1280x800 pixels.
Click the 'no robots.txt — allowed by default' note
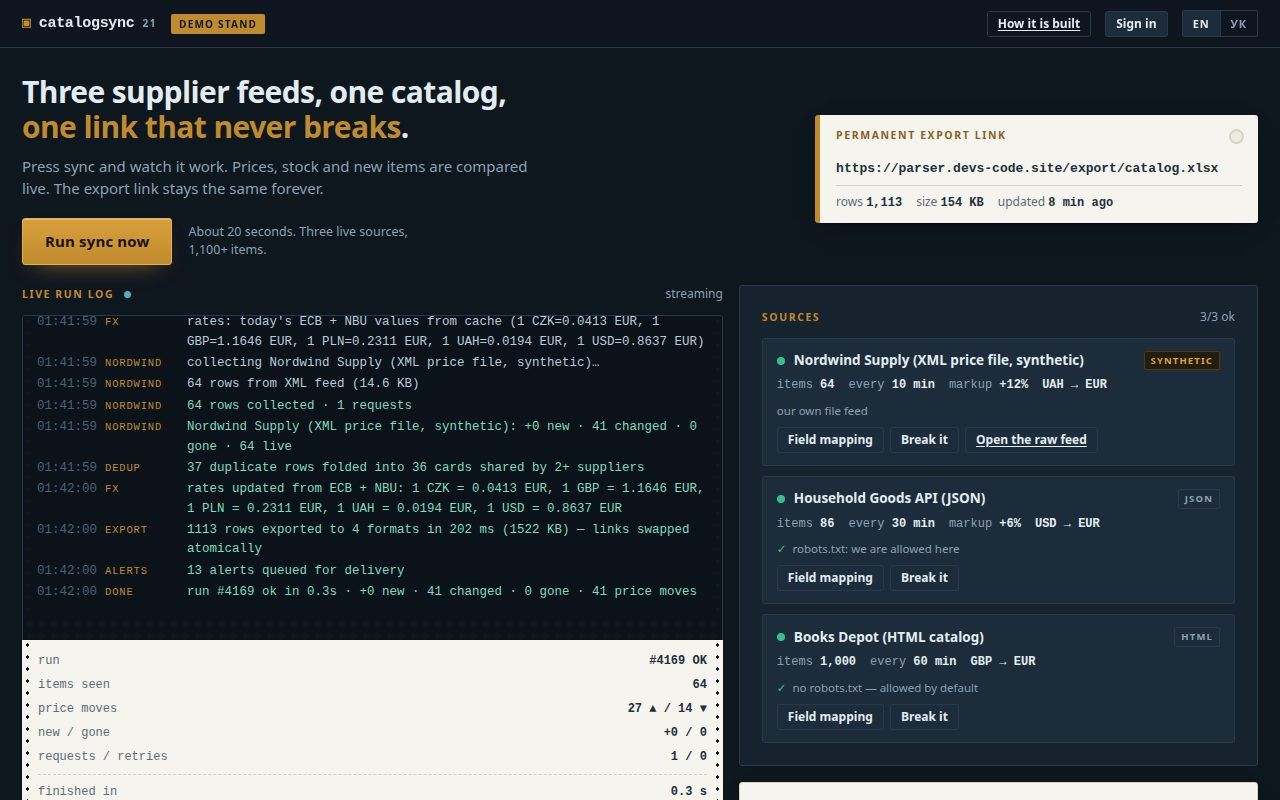(877, 688)
